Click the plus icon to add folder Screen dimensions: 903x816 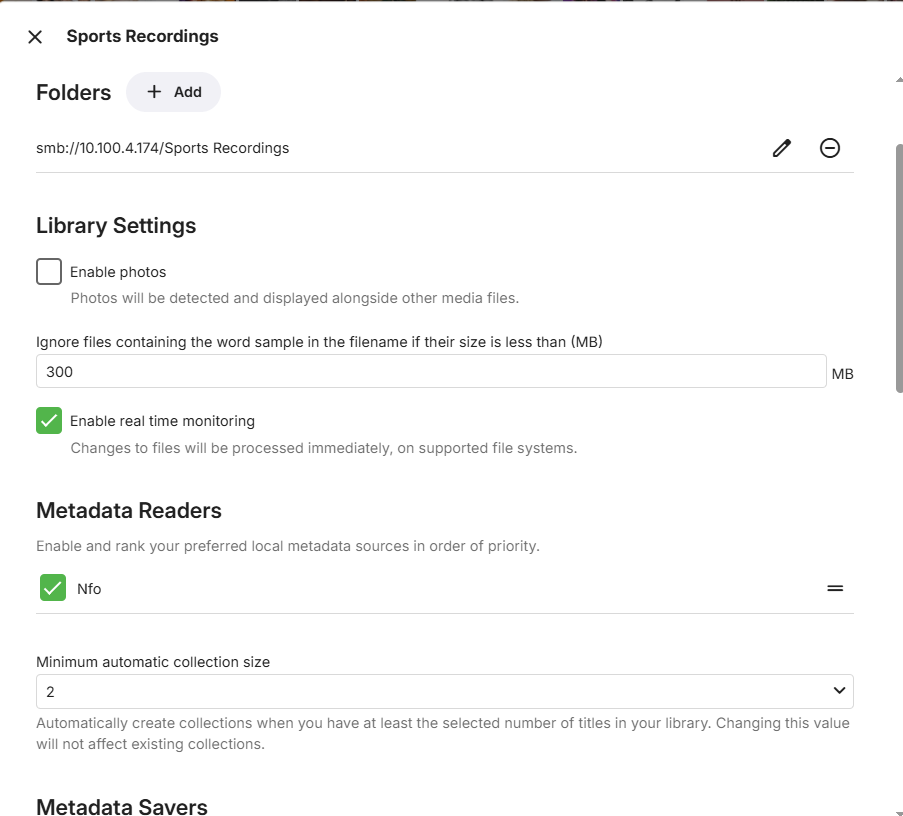pos(154,92)
